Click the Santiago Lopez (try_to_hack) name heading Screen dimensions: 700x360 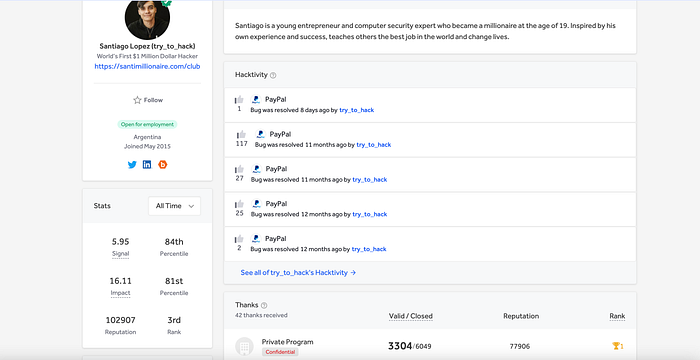point(147,46)
